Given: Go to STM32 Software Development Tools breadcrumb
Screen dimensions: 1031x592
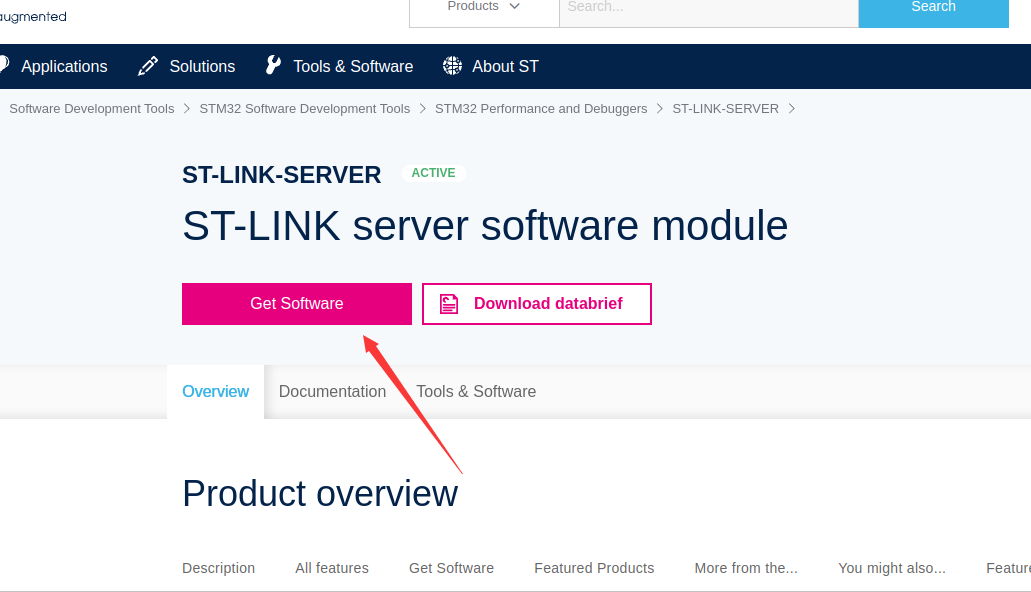Looking at the screenshot, I should (x=304, y=109).
